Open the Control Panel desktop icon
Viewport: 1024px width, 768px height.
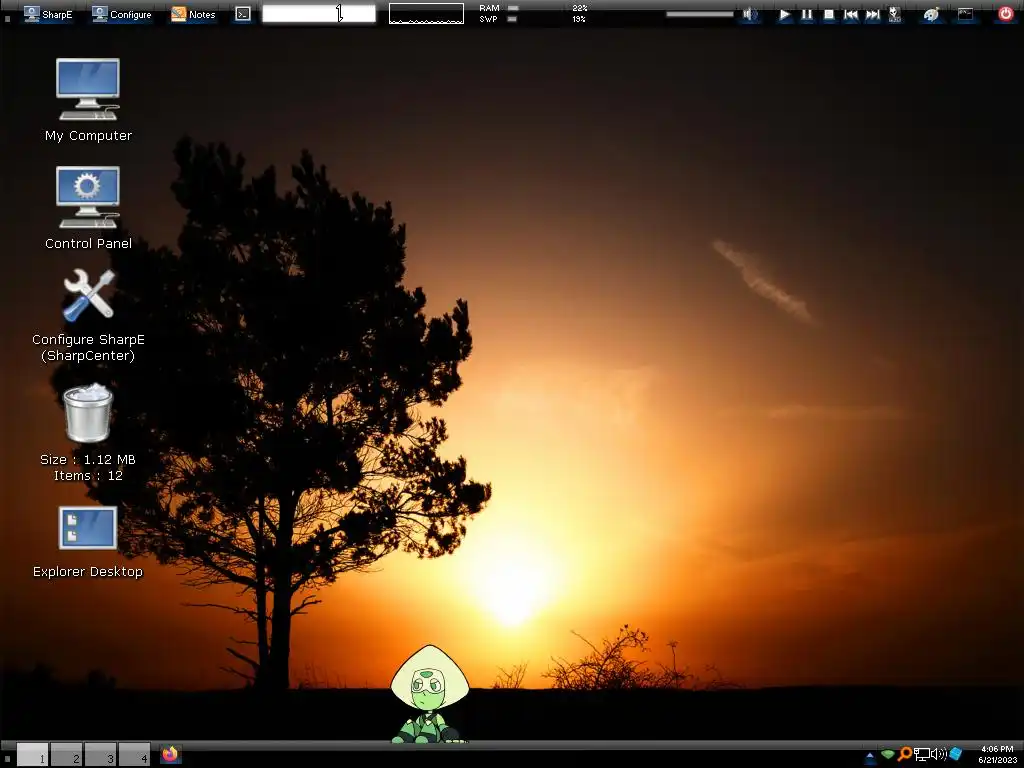88,197
